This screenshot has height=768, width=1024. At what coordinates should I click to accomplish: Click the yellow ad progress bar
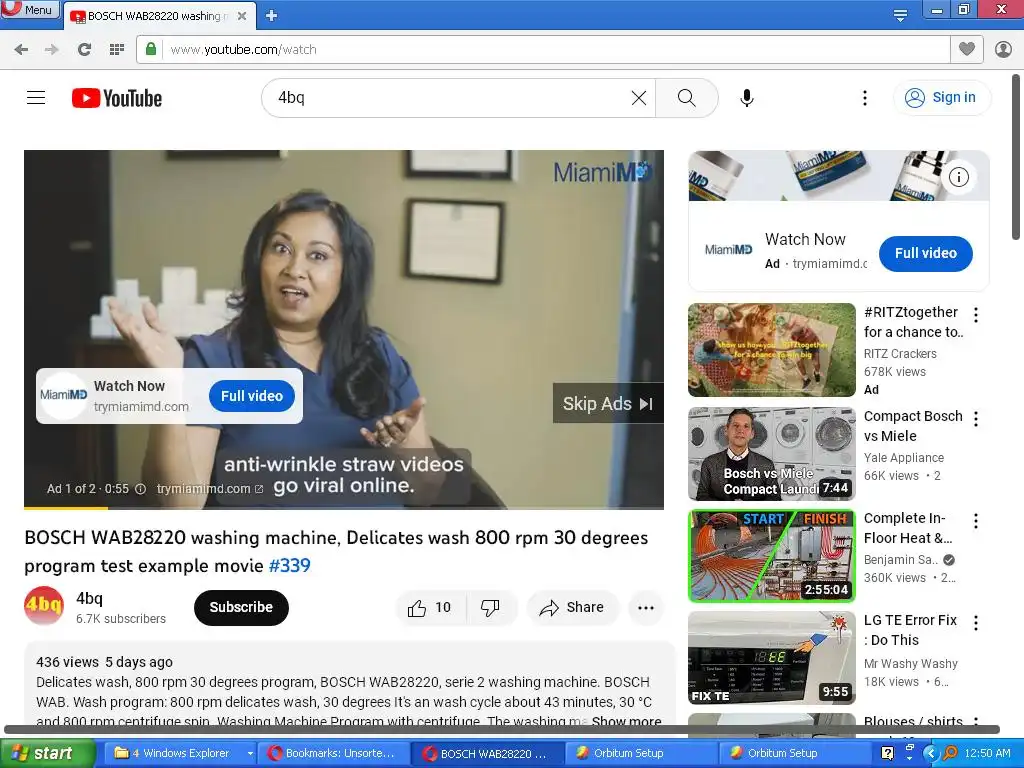pos(66,507)
